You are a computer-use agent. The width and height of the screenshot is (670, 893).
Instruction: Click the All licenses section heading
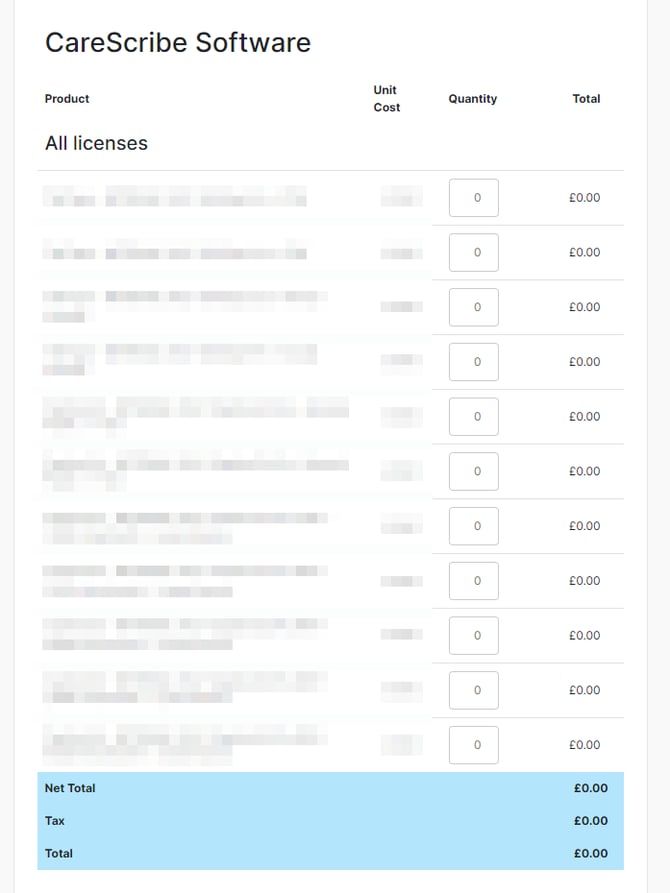click(96, 143)
